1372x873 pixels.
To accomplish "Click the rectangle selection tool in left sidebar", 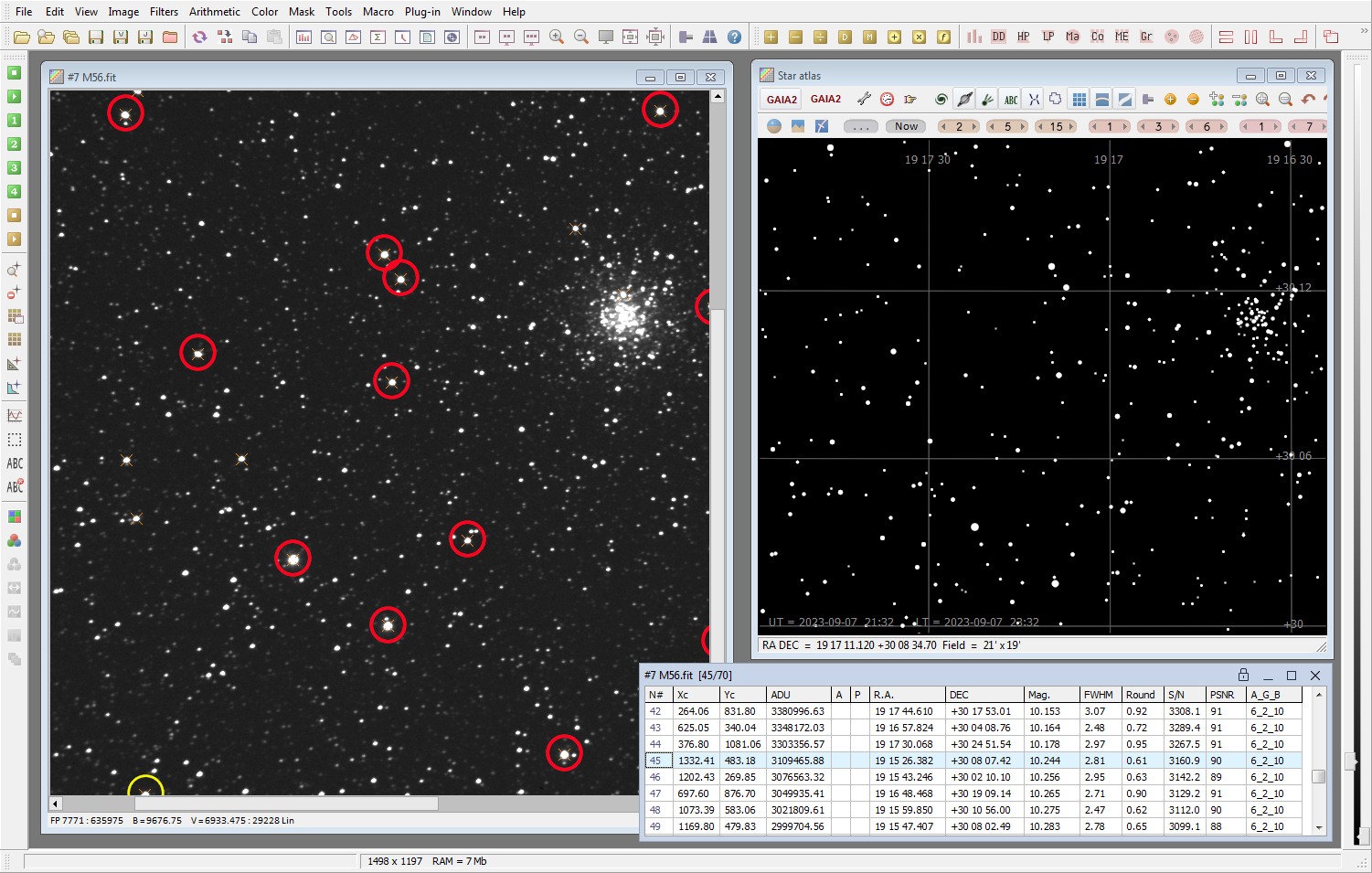I will (x=14, y=440).
